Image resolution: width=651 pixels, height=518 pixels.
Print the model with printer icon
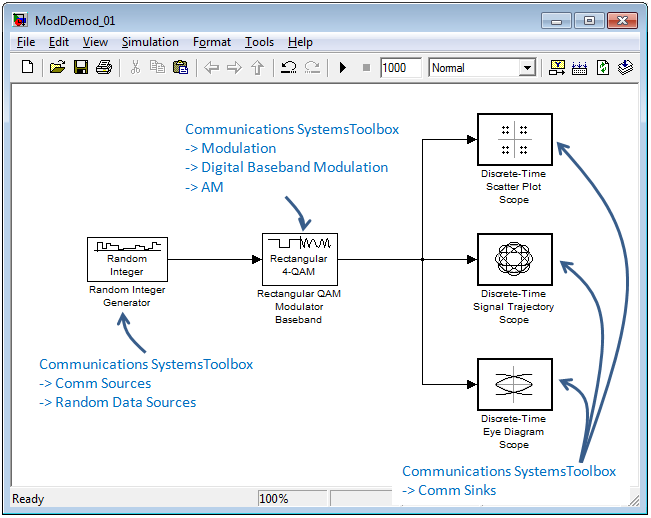click(x=104, y=67)
